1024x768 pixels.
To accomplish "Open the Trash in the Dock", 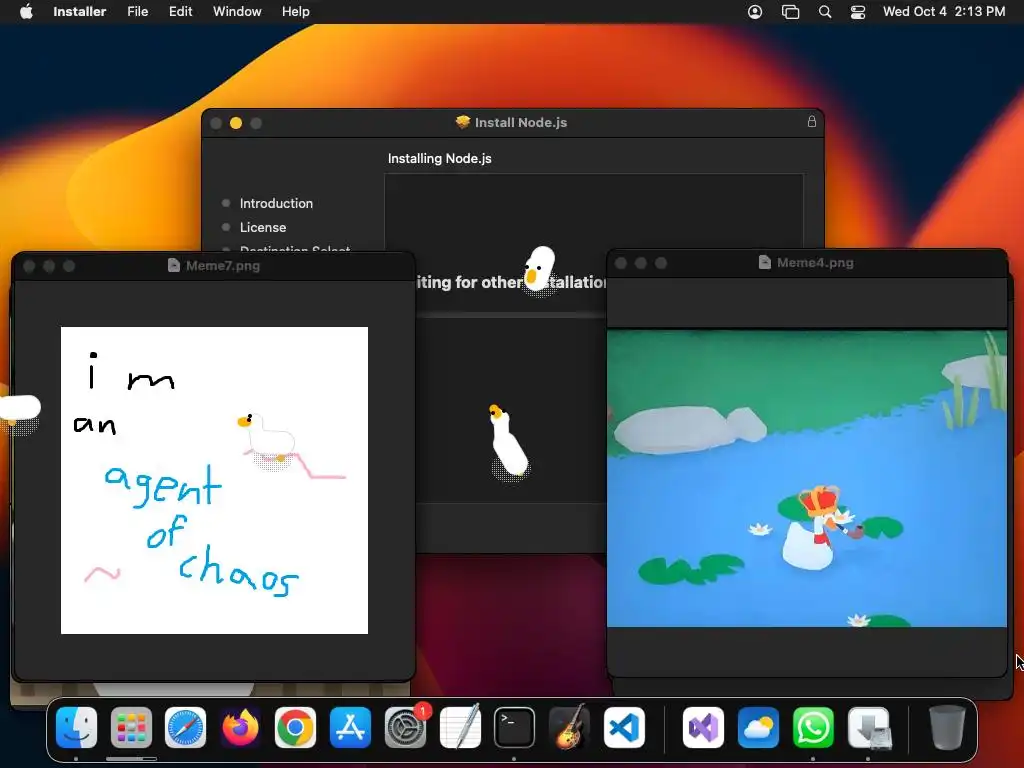I will [x=947, y=727].
